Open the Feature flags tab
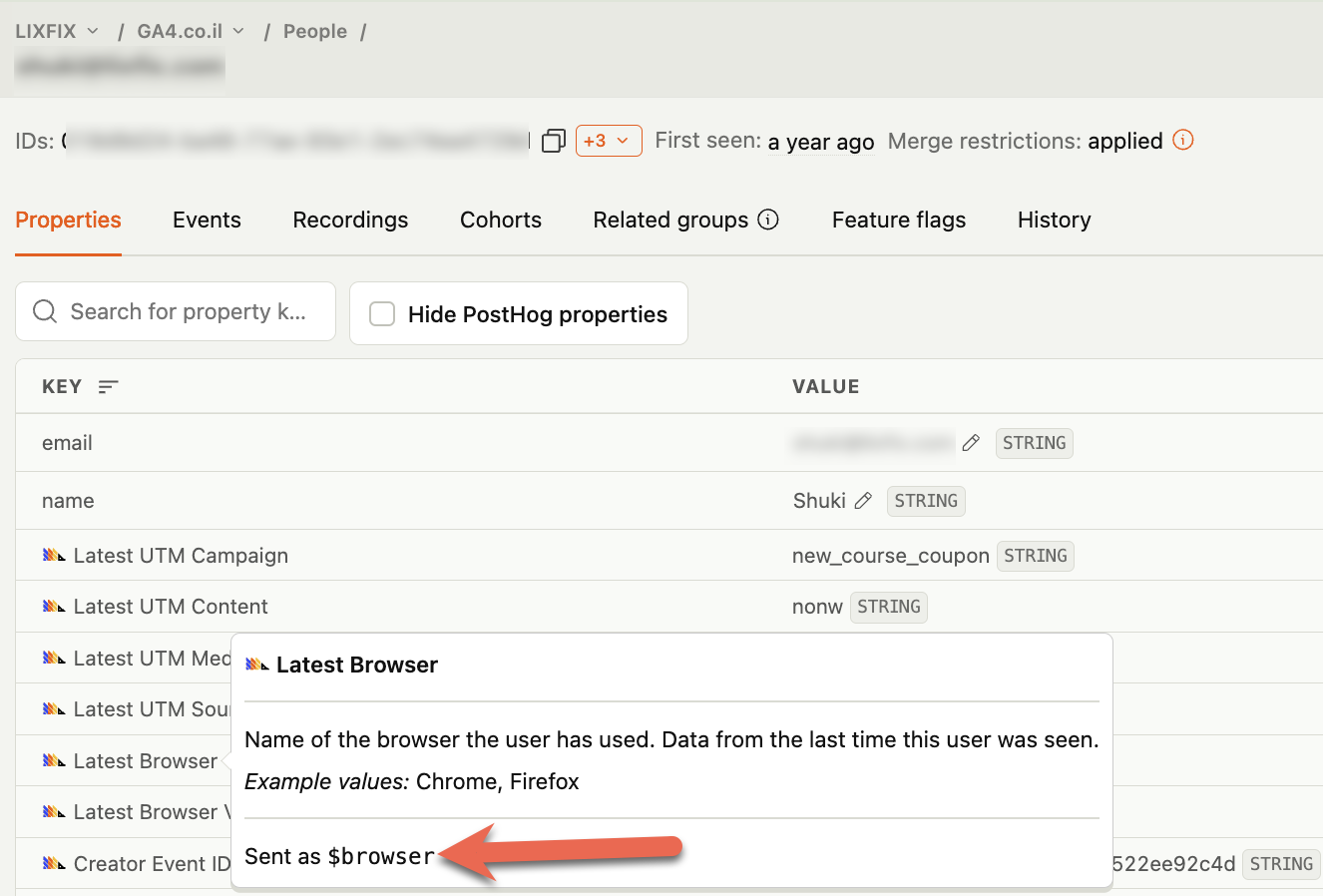This screenshot has height=896, width=1323. point(899,220)
